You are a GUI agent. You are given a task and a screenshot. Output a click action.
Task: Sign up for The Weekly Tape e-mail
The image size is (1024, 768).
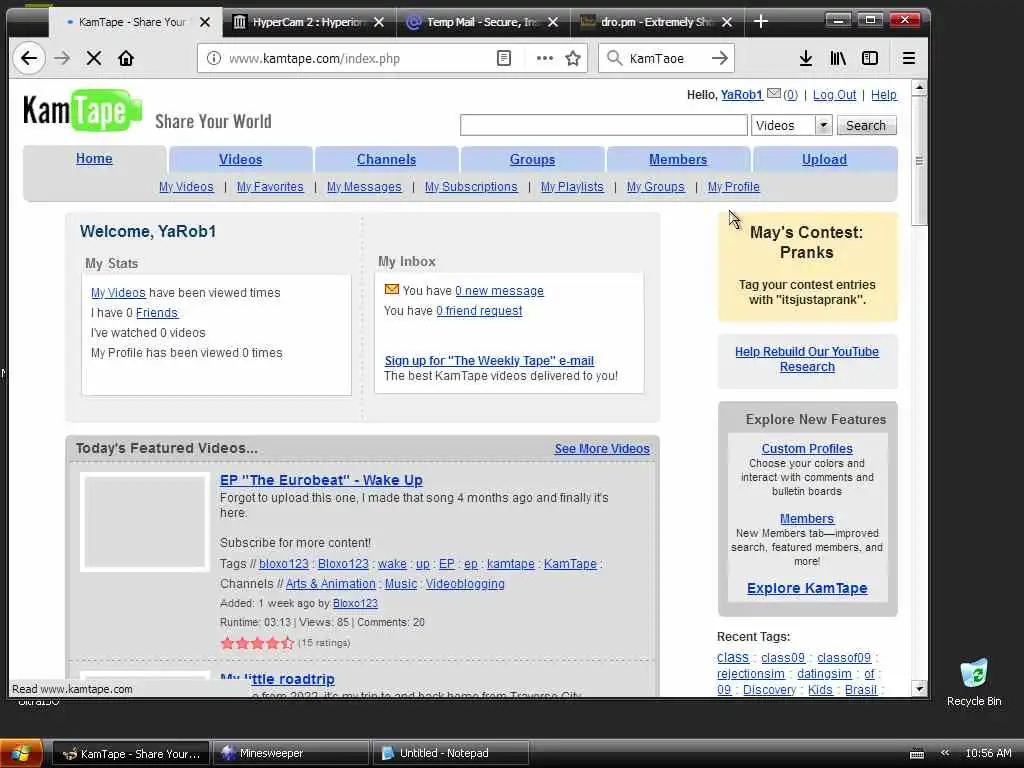pos(489,360)
